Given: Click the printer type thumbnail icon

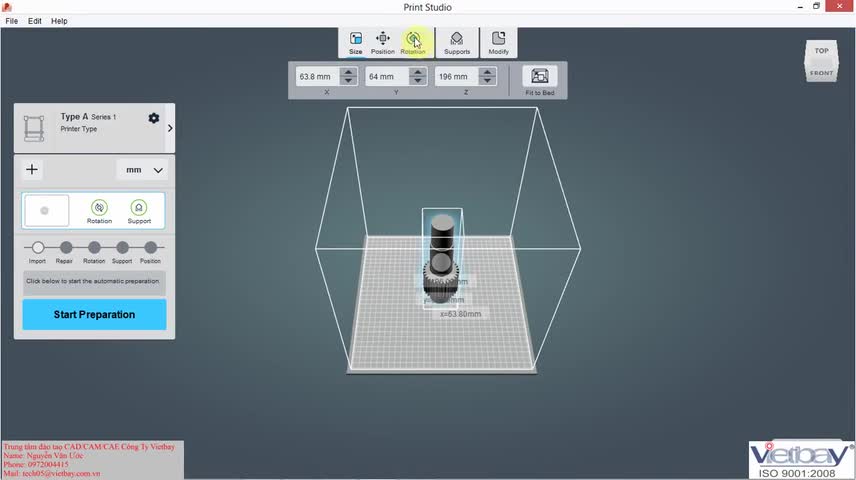Looking at the screenshot, I should point(34,128).
